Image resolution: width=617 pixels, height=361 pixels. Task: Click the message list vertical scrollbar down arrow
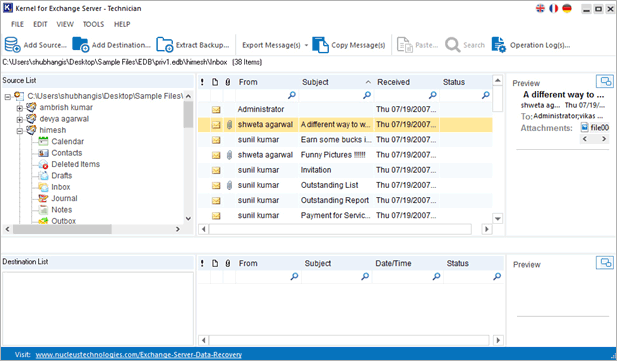498,218
